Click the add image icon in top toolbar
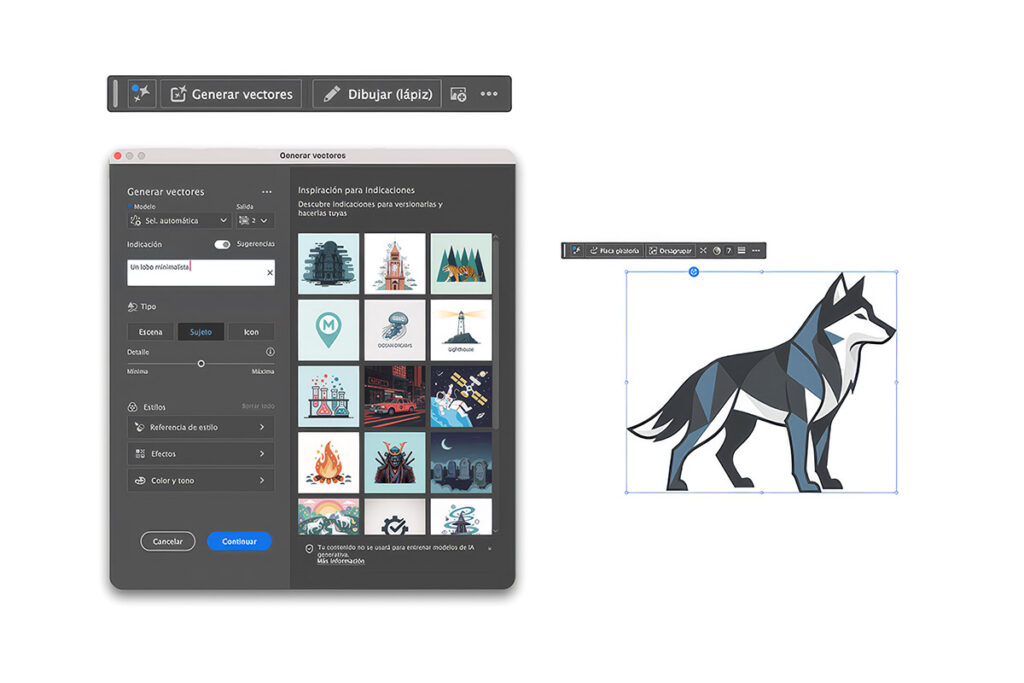 coord(458,94)
